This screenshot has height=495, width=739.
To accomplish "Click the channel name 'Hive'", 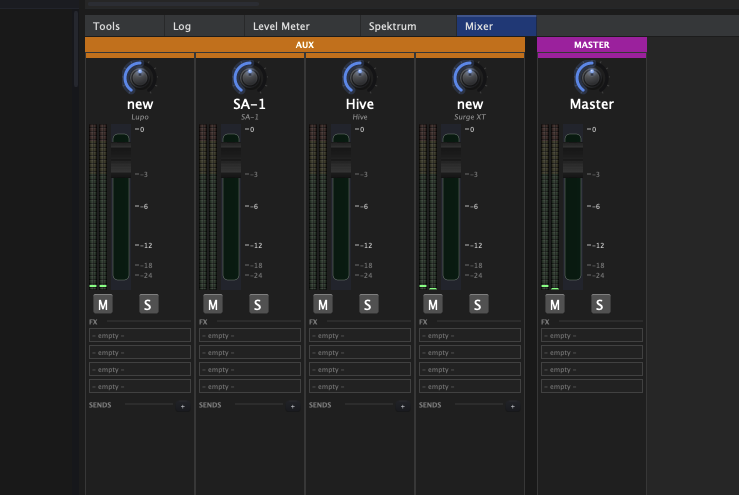I will 360,104.
